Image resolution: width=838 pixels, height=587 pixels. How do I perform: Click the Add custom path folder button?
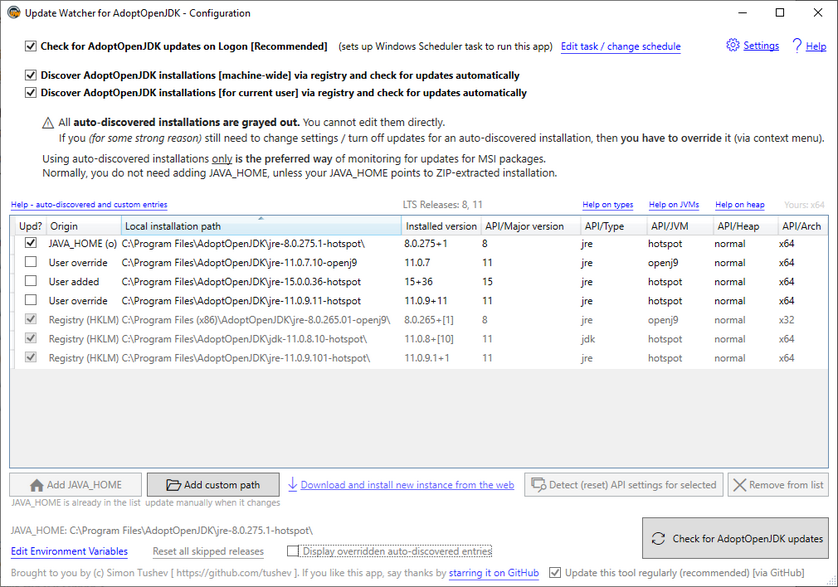[213, 485]
